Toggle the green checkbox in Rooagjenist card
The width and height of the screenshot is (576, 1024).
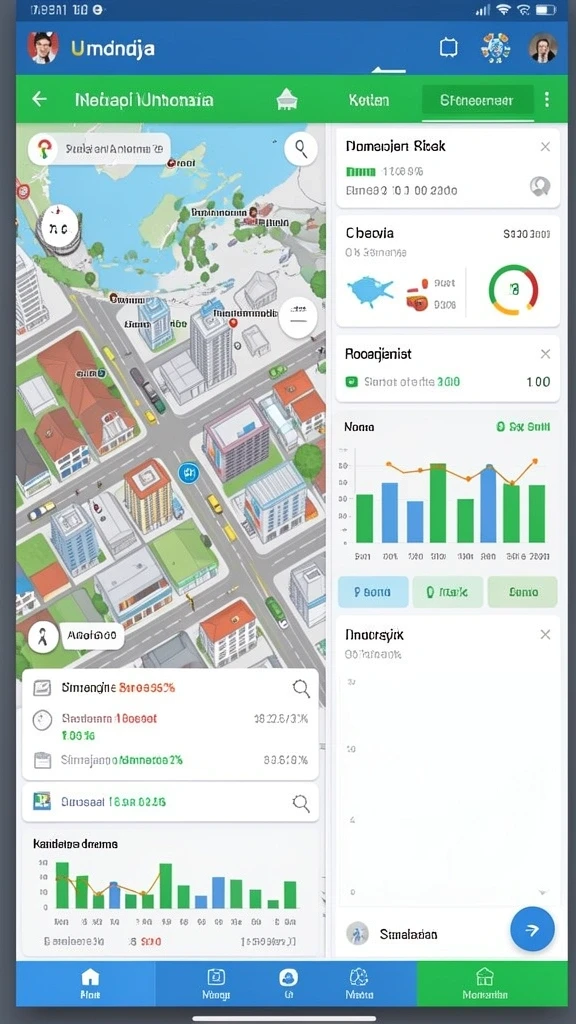[x=351, y=381]
